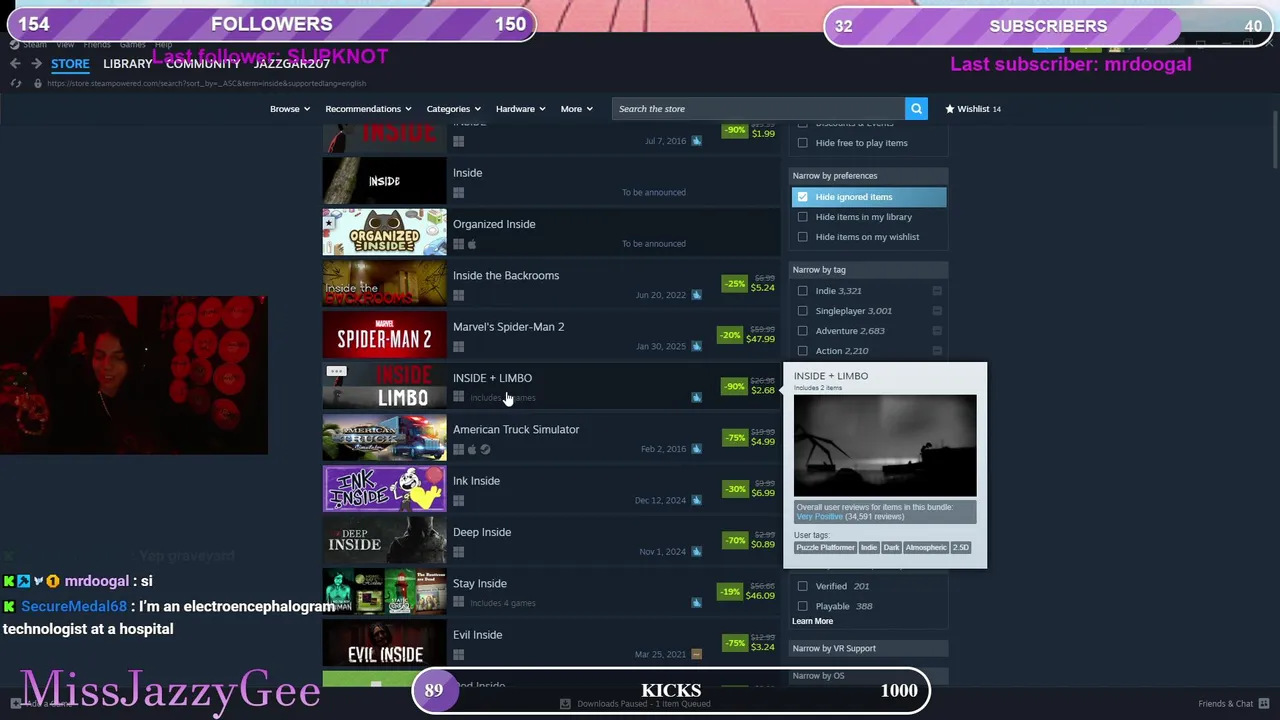Click the Wishlist star icon

coord(949,109)
